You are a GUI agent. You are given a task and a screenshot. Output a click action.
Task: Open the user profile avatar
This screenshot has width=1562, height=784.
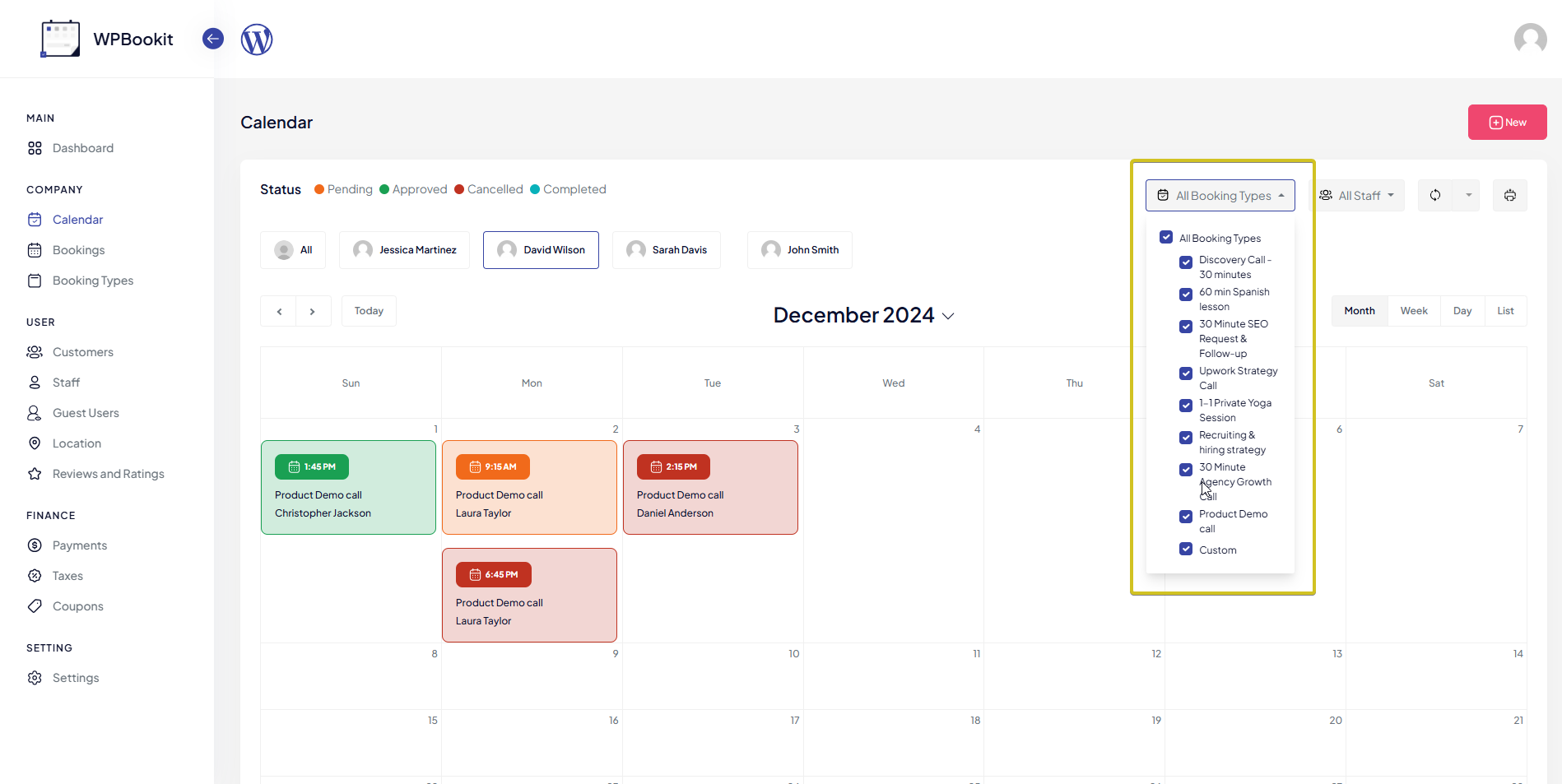tap(1530, 39)
